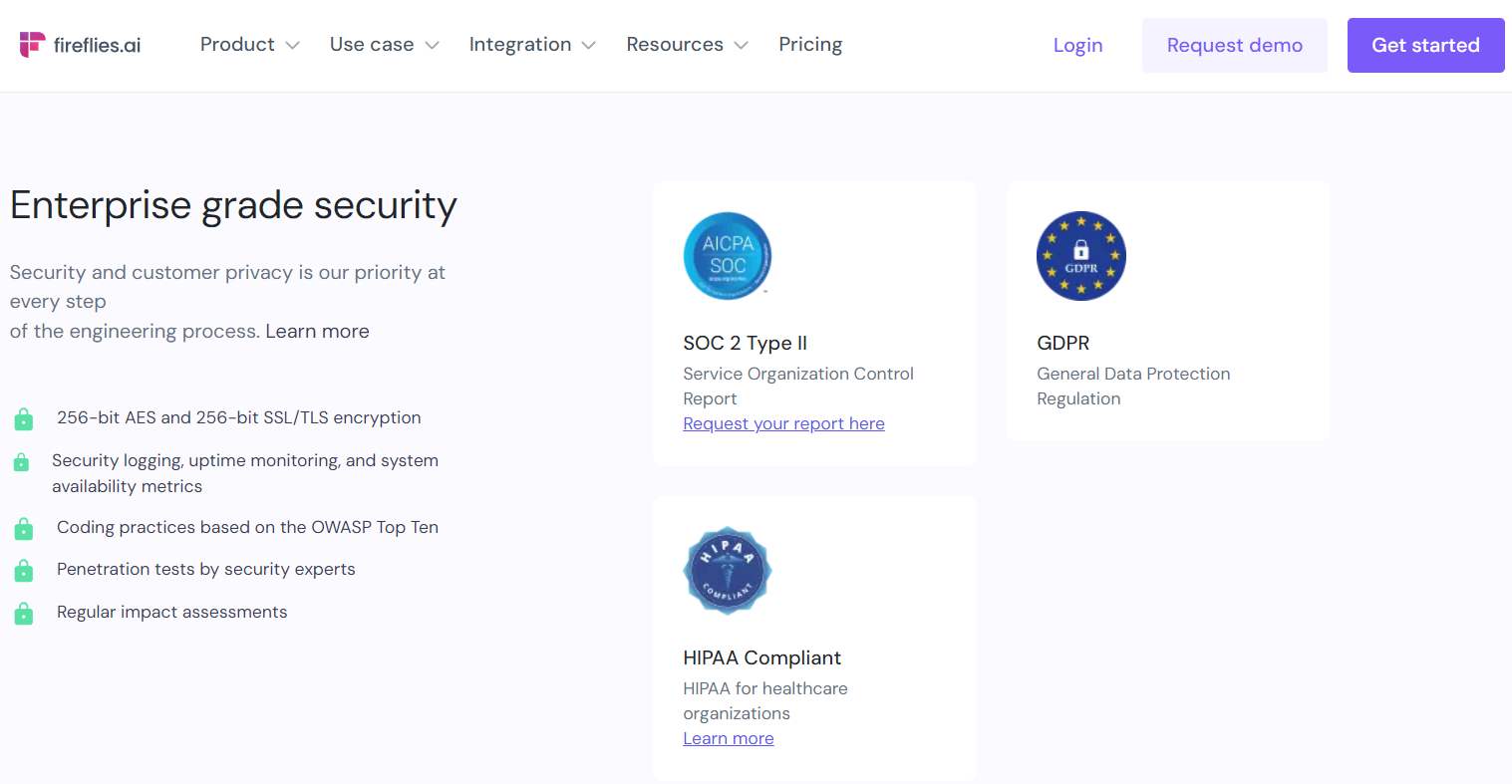Click Request your report here link

tap(783, 423)
